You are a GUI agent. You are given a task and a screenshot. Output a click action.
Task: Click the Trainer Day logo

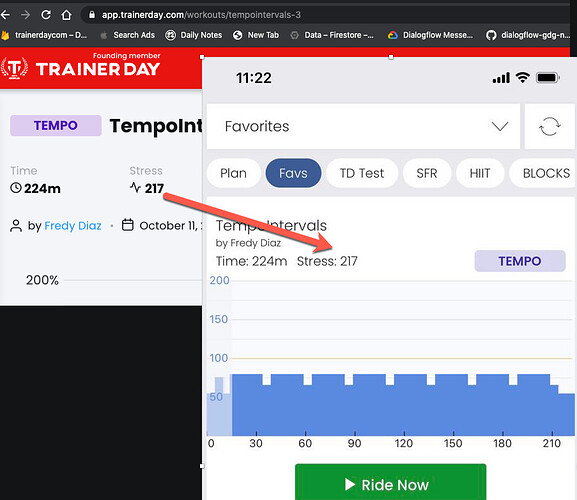click(81, 68)
